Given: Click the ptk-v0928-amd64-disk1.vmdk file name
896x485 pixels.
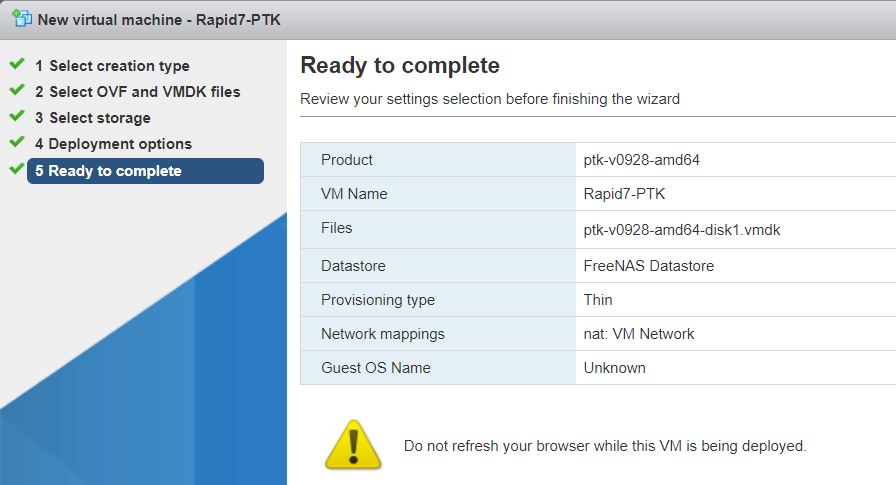Looking at the screenshot, I should [x=681, y=229].
